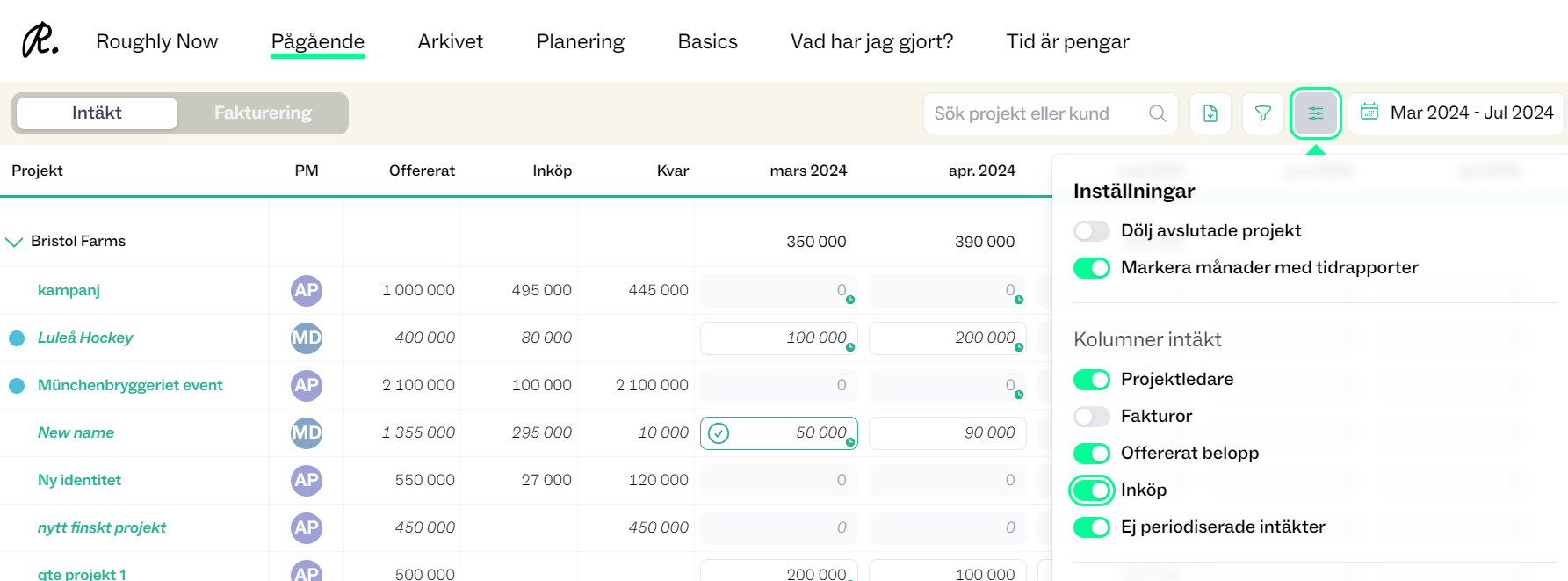This screenshot has height=581, width=1568.
Task: Open the Arkivet menu item
Action: (x=451, y=41)
